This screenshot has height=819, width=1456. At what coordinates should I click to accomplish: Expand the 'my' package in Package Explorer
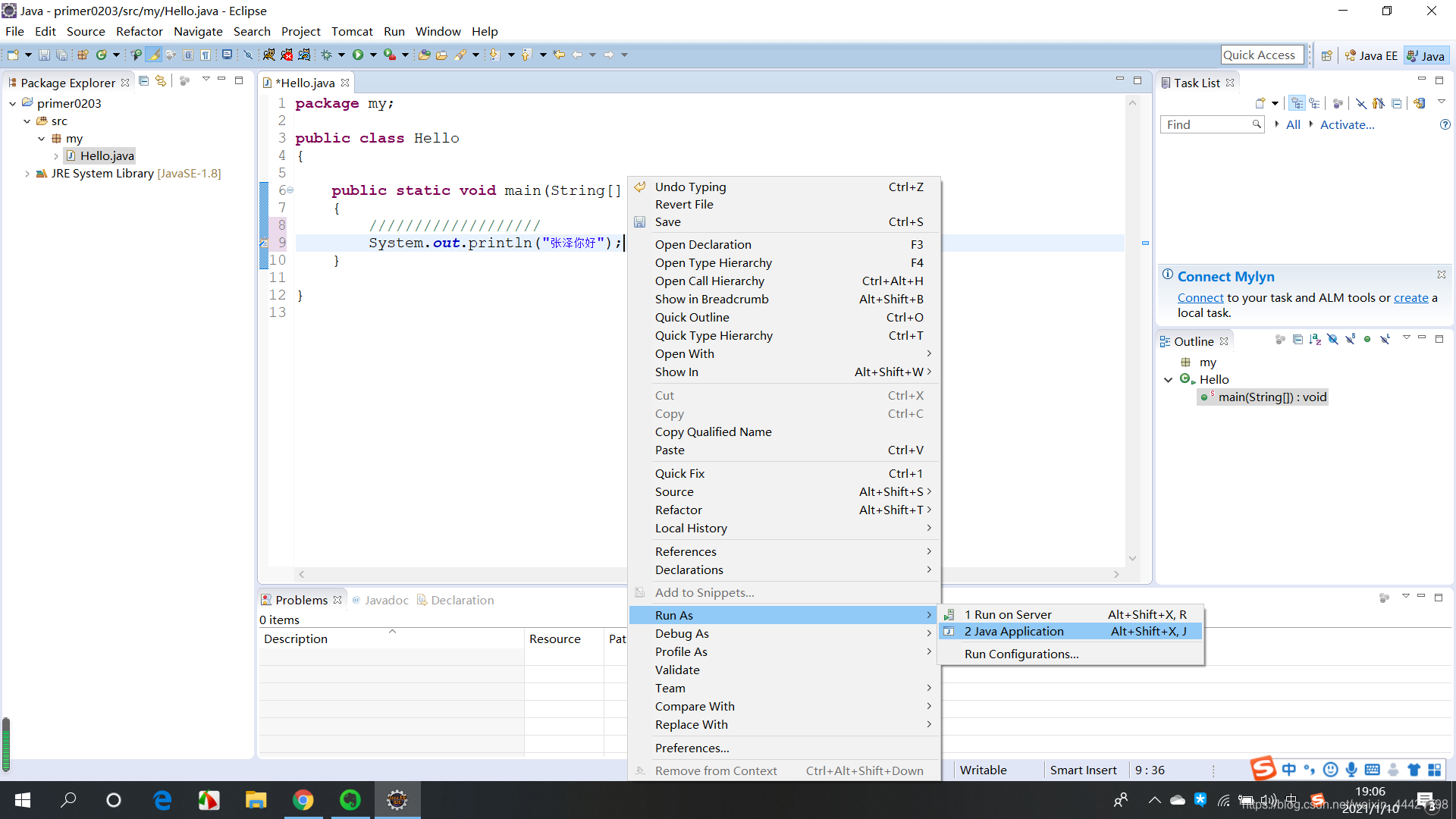click(x=41, y=138)
